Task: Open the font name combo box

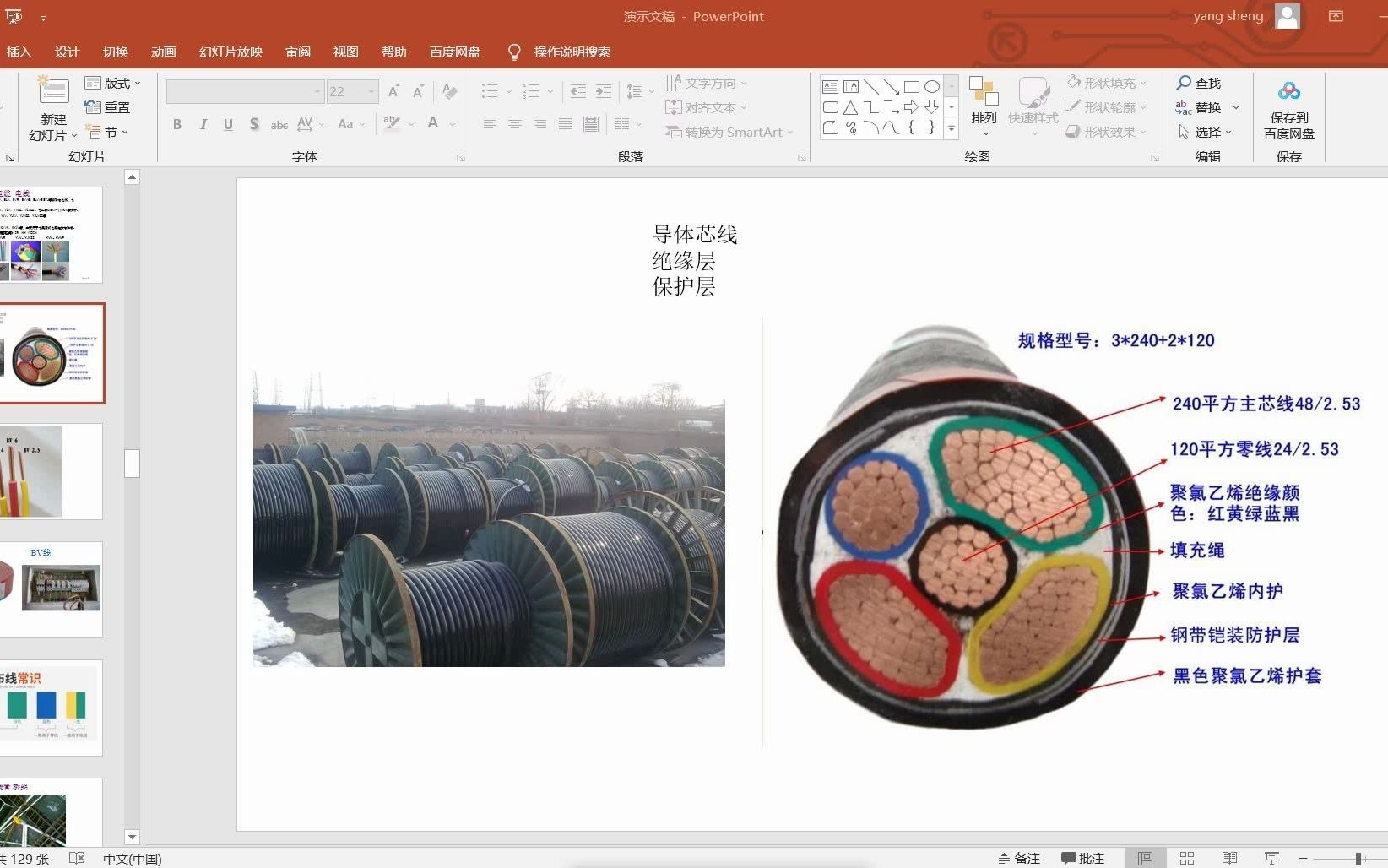Action: [x=245, y=91]
